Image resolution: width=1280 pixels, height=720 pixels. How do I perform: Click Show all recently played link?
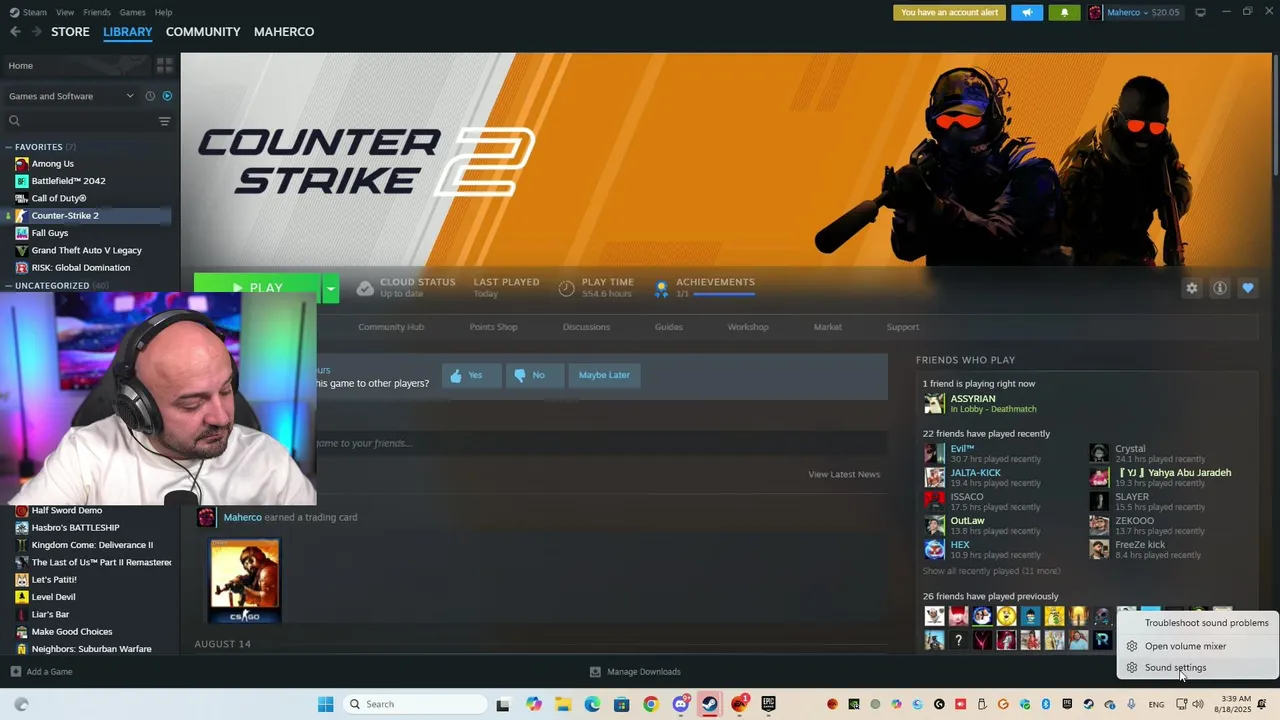(991, 571)
